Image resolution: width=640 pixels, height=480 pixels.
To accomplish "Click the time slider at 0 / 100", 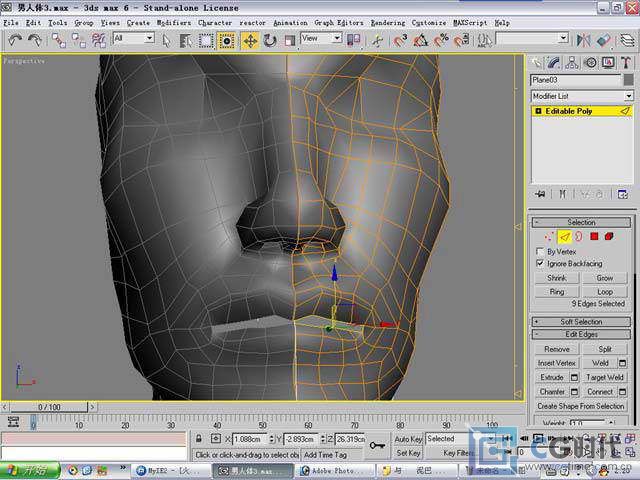I will click(x=49, y=407).
